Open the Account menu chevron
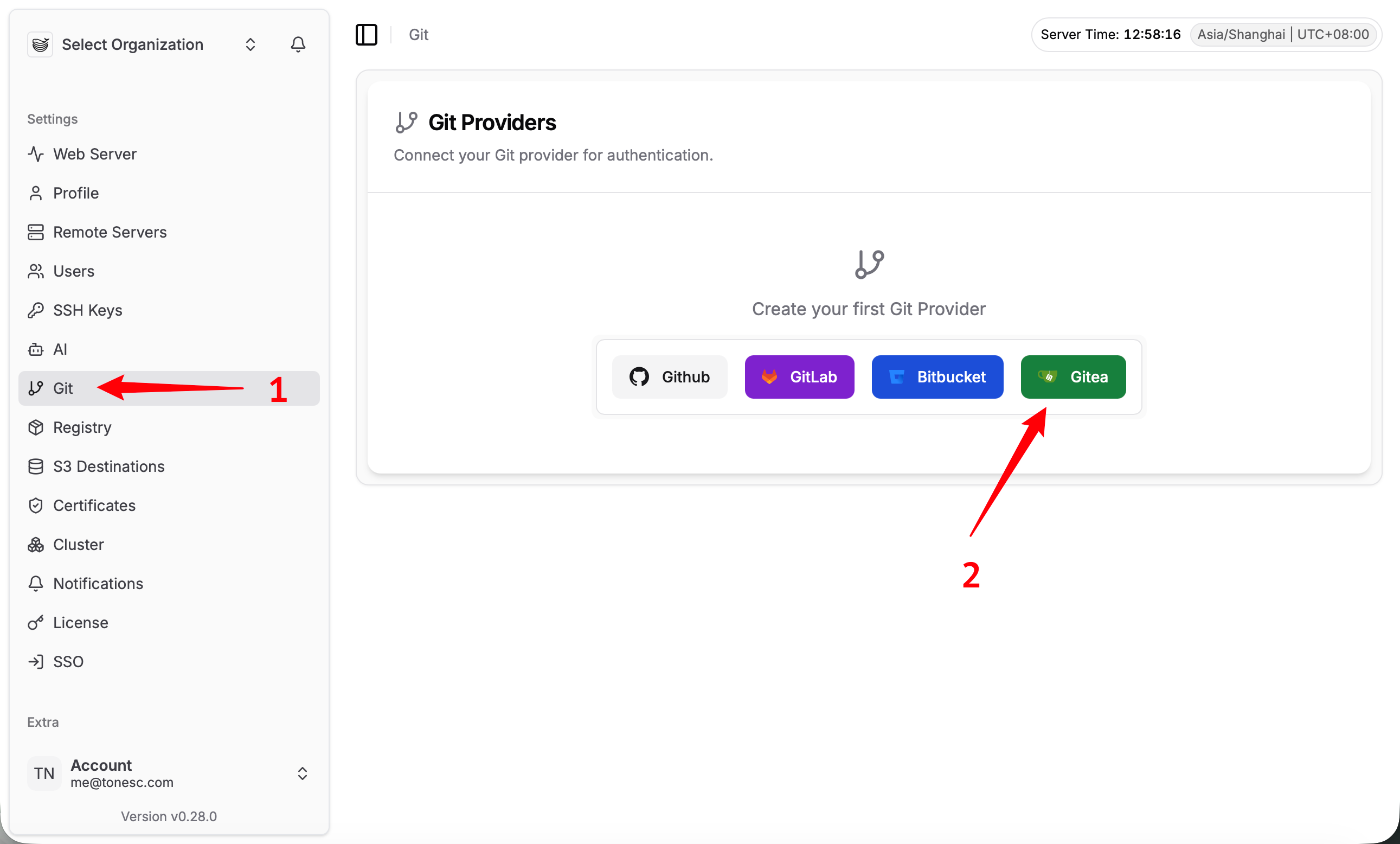Screen dimensions: 1400x844 point(302,773)
